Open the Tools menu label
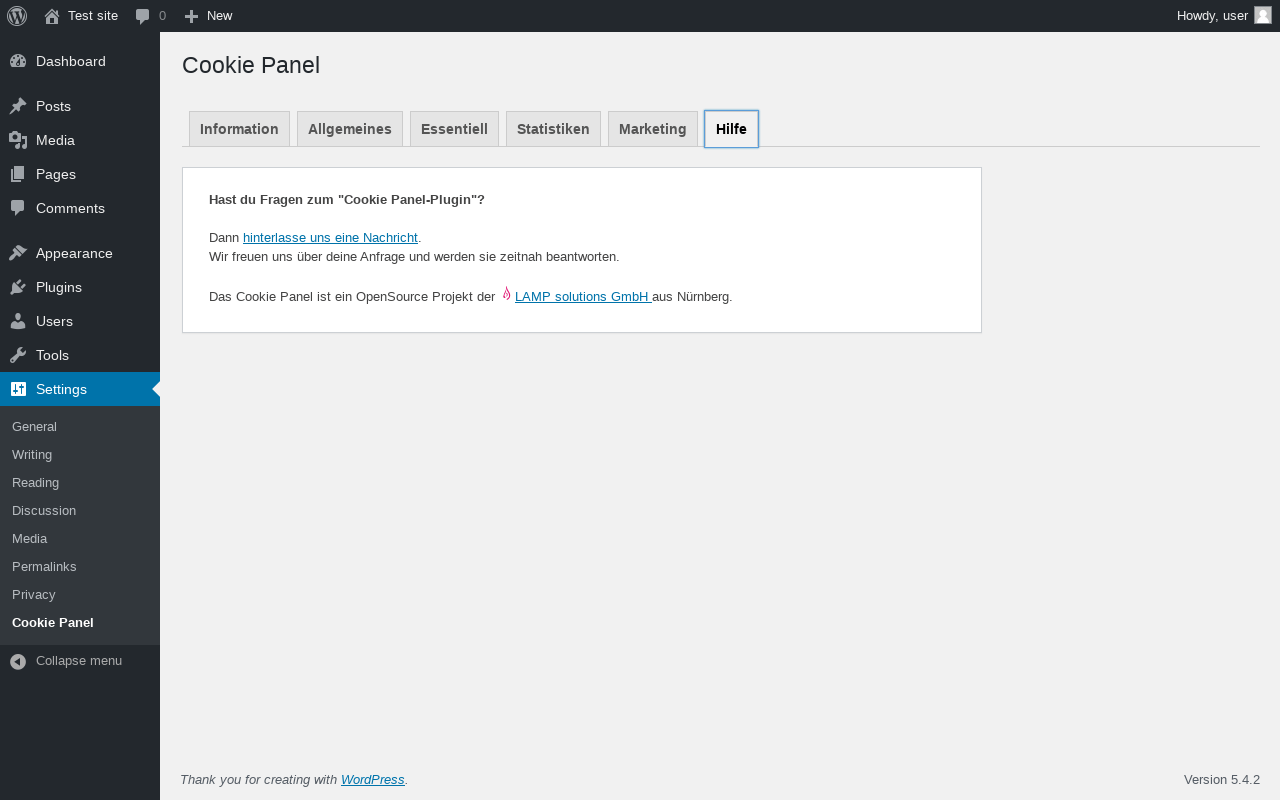 52,355
